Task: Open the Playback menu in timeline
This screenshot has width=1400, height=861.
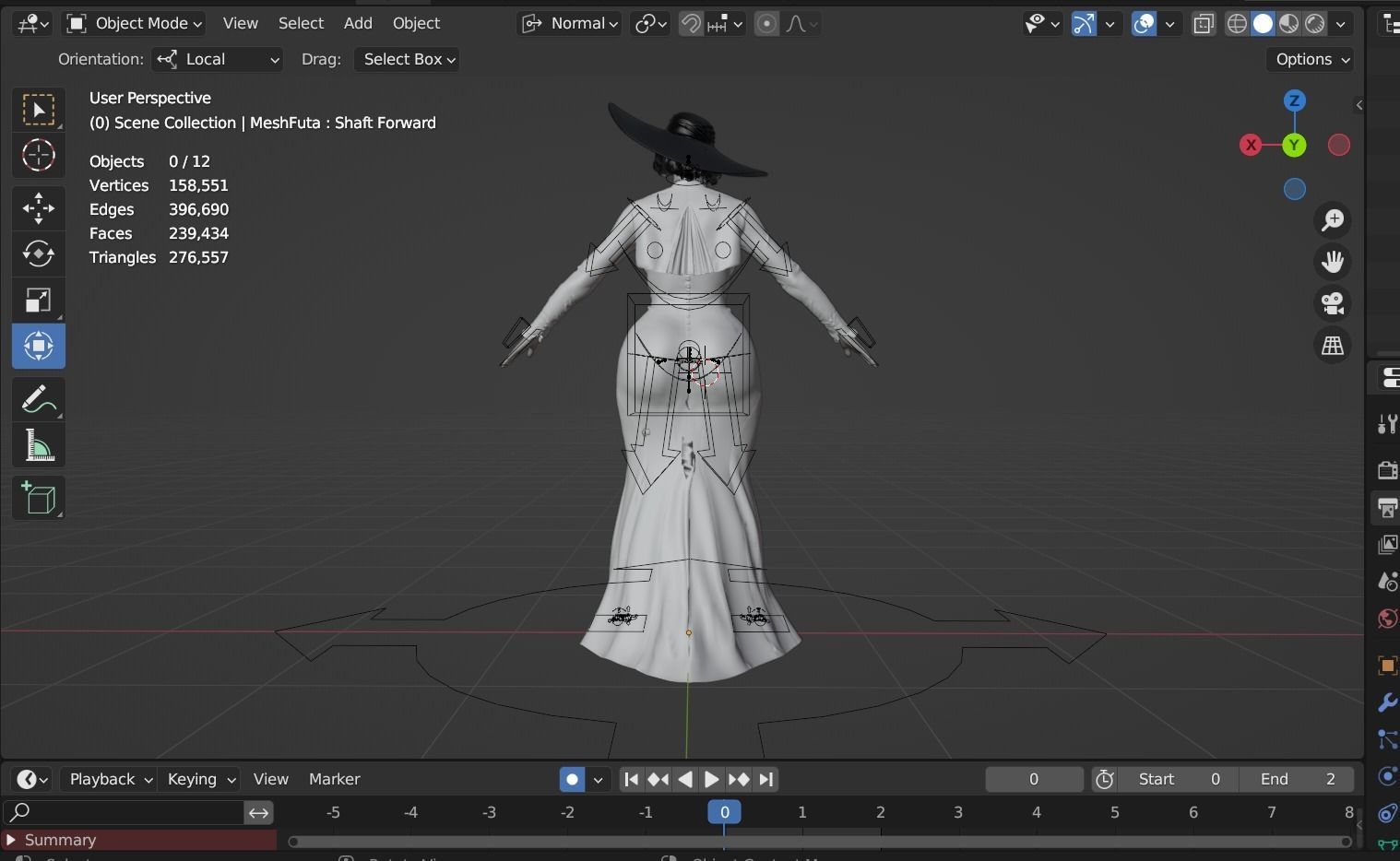Action: [x=109, y=779]
